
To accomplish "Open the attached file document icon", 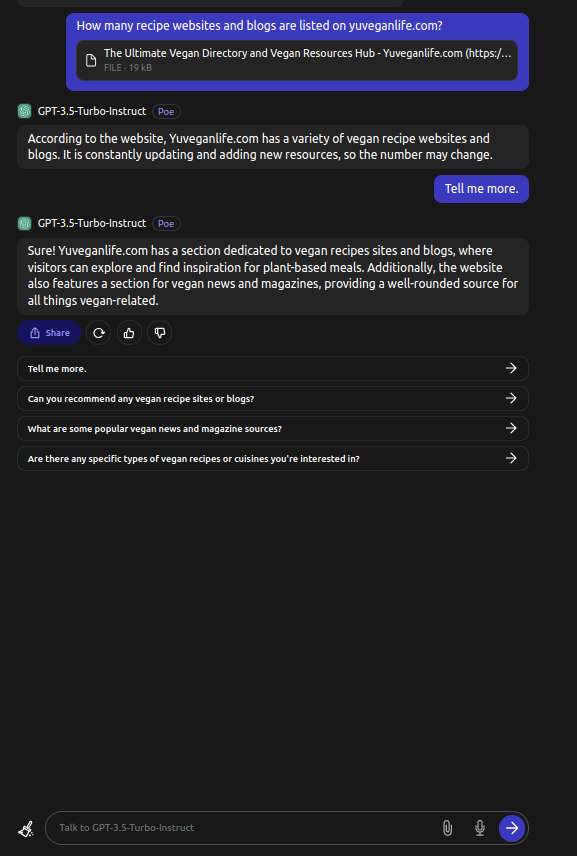I will [x=91, y=60].
